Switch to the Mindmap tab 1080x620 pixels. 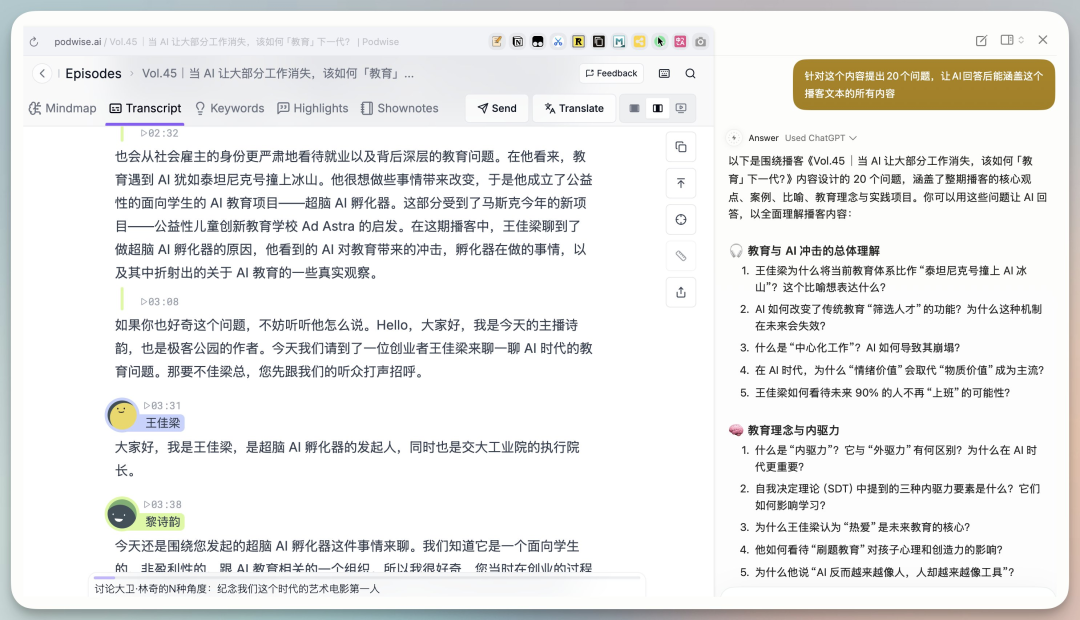[63, 108]
